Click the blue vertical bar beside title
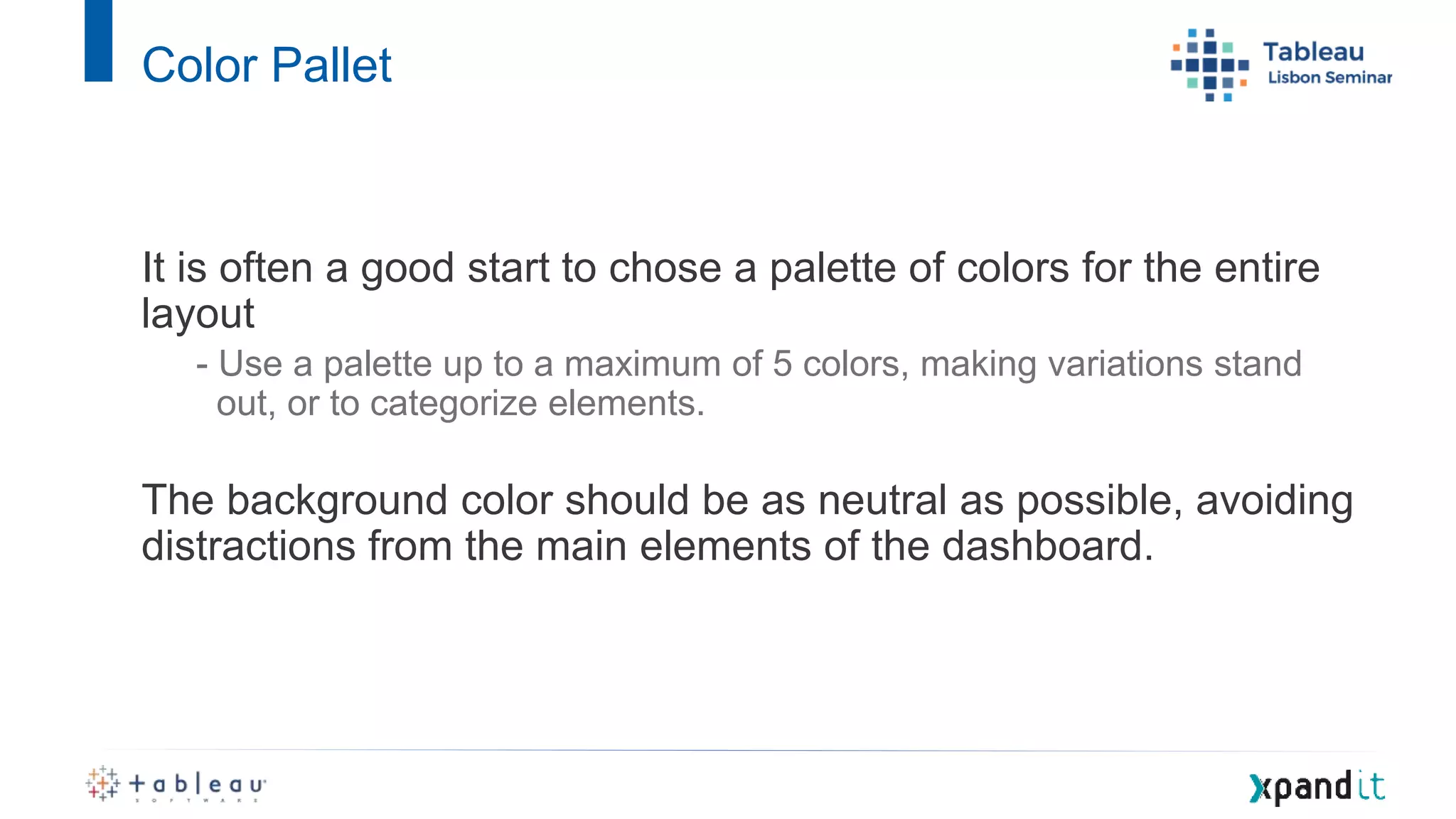 [98, 41]
